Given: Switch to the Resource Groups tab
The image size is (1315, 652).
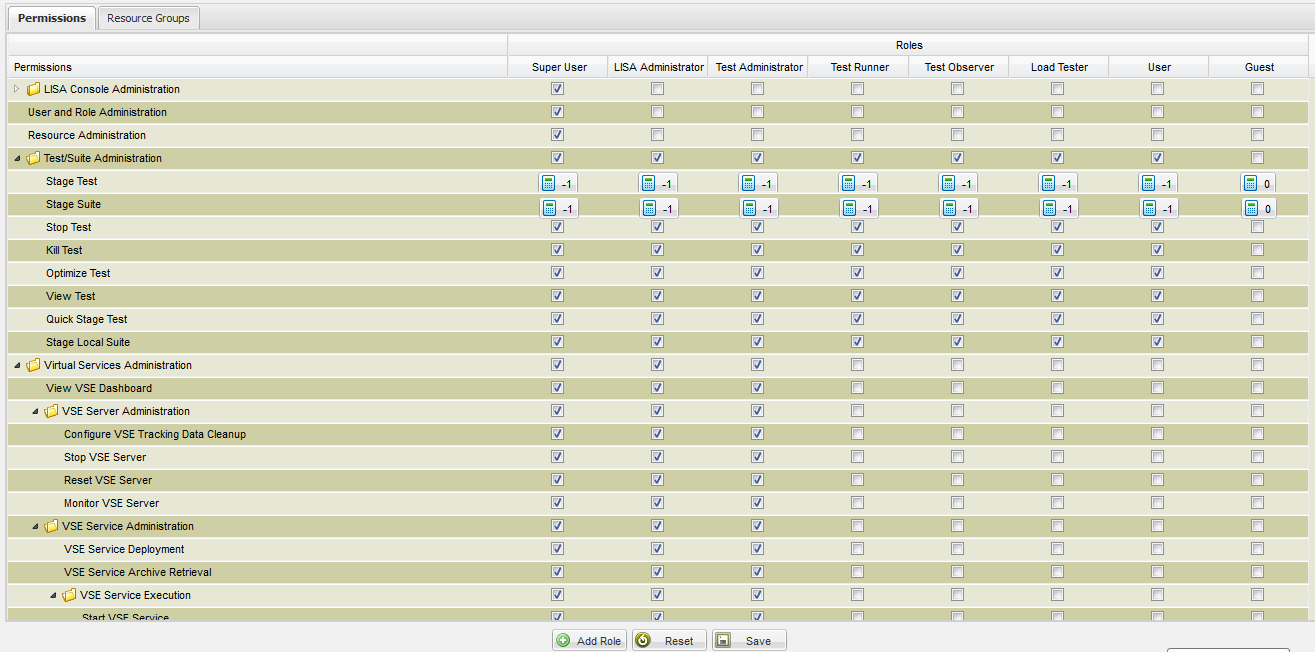Looking at the screenshot, I should (148, 18).
